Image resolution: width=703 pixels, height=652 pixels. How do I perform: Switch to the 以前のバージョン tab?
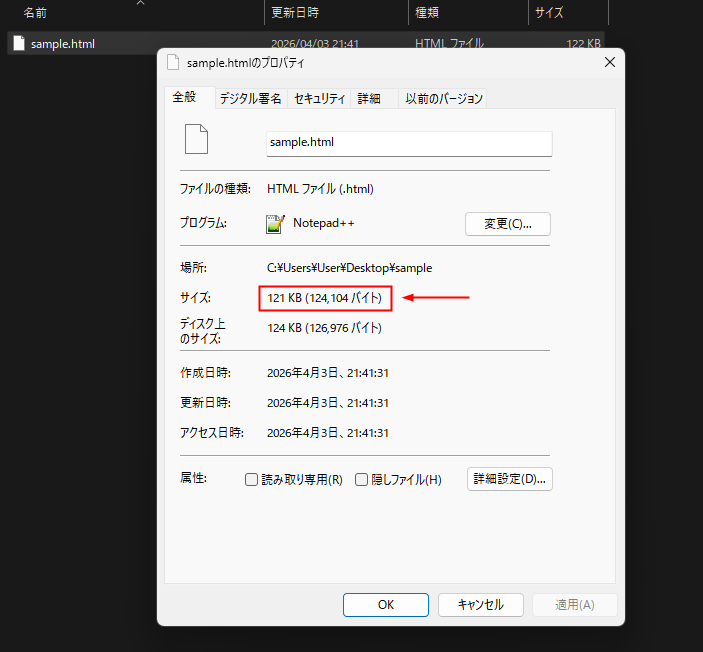[x=443, y=98]
